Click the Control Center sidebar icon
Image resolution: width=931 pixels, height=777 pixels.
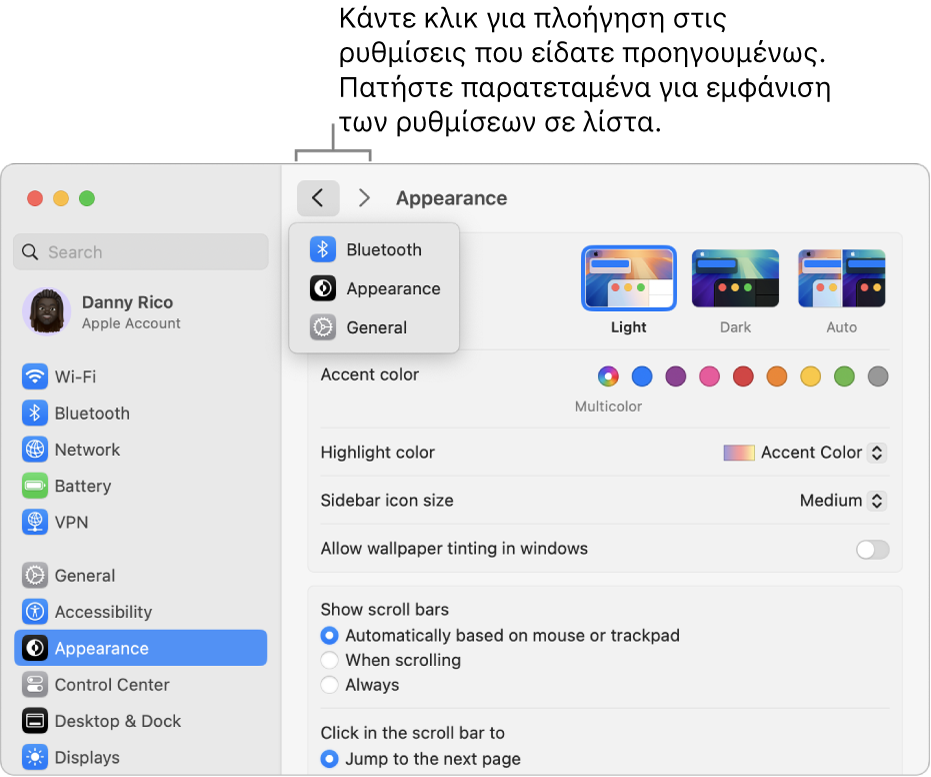pos(35,684)
